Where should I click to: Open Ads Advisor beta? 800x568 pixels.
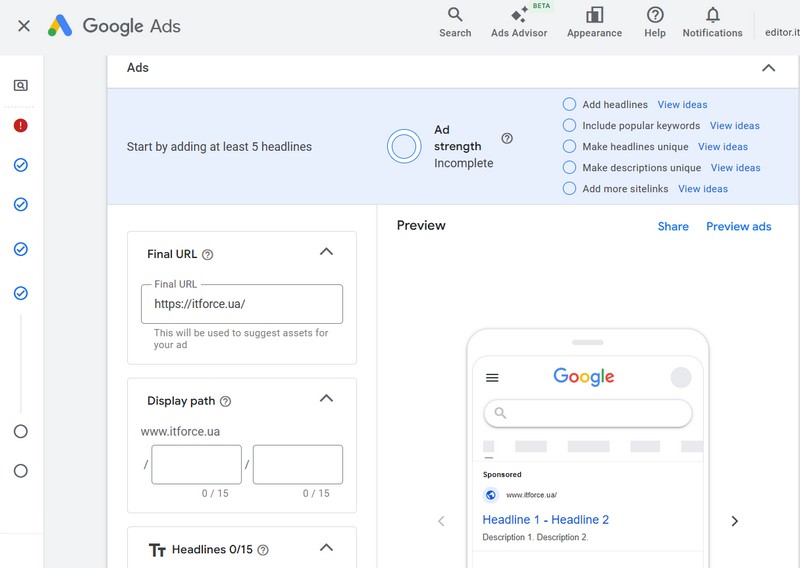pos(519,22)
